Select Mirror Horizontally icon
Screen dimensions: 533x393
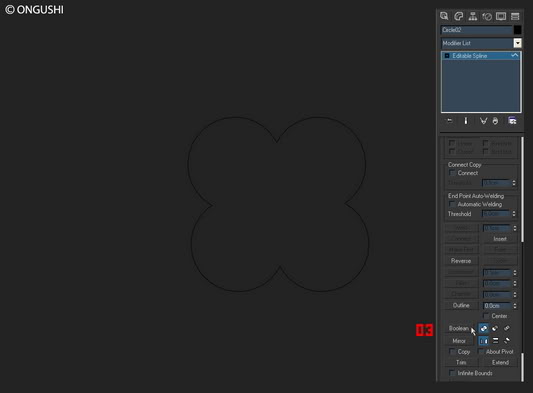(x=483, y=341)
